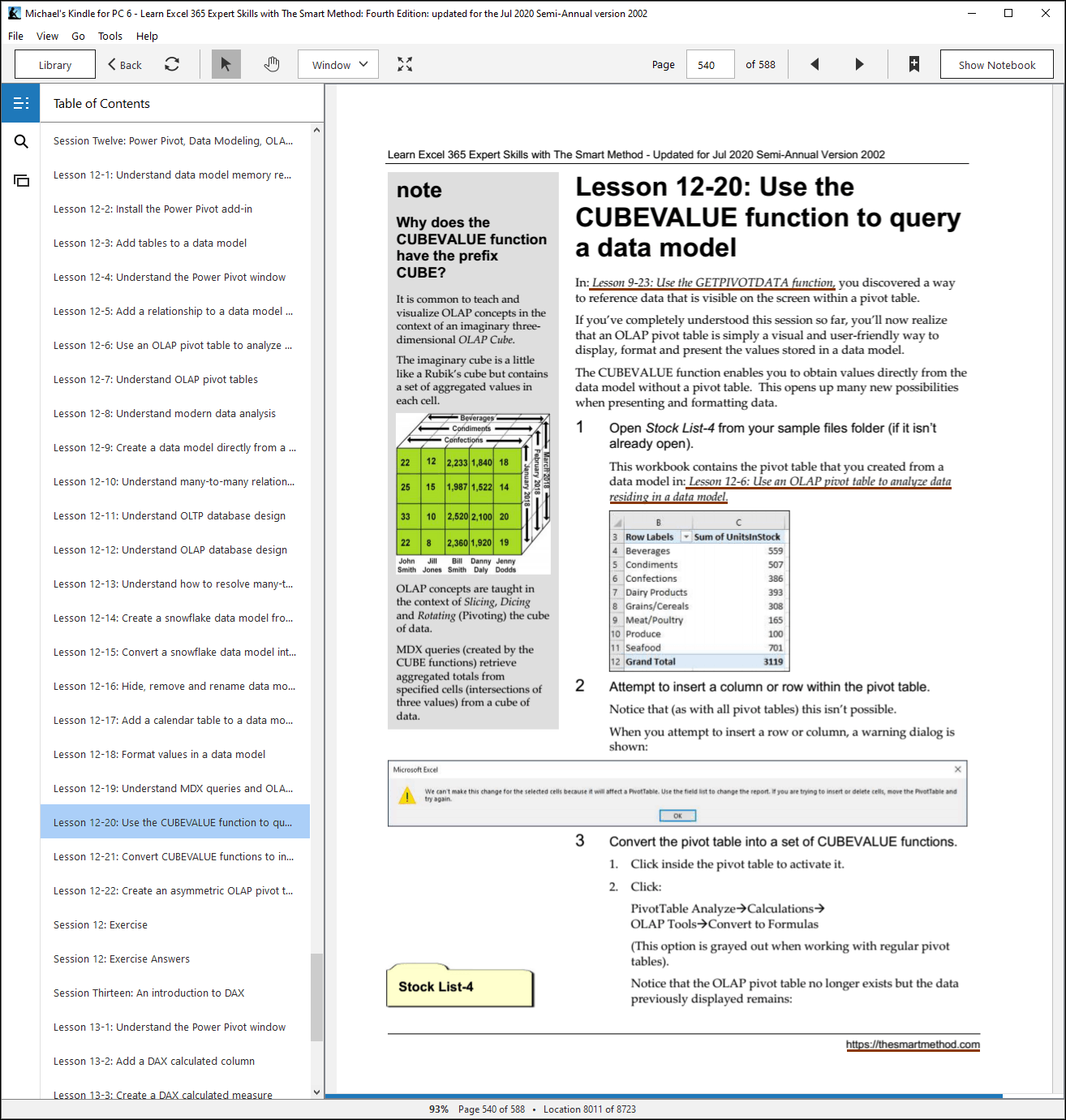Click the Stock List-4 folder image
The width and height of the screenshot is (1066, 1120).
[460, 985]
